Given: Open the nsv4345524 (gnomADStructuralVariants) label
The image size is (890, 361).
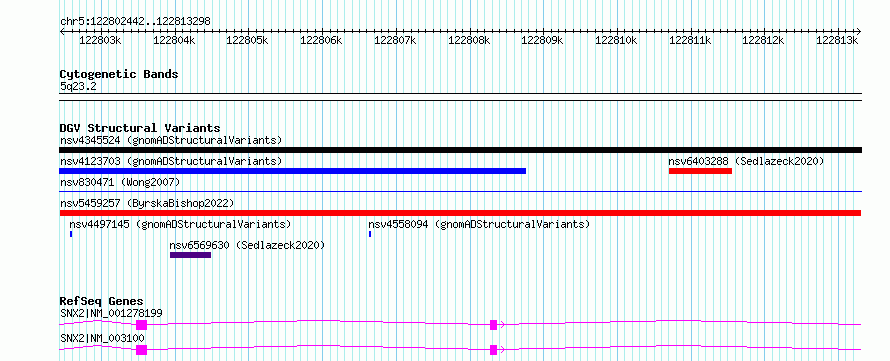Looking at the screenshot, I should pos(171,140).
